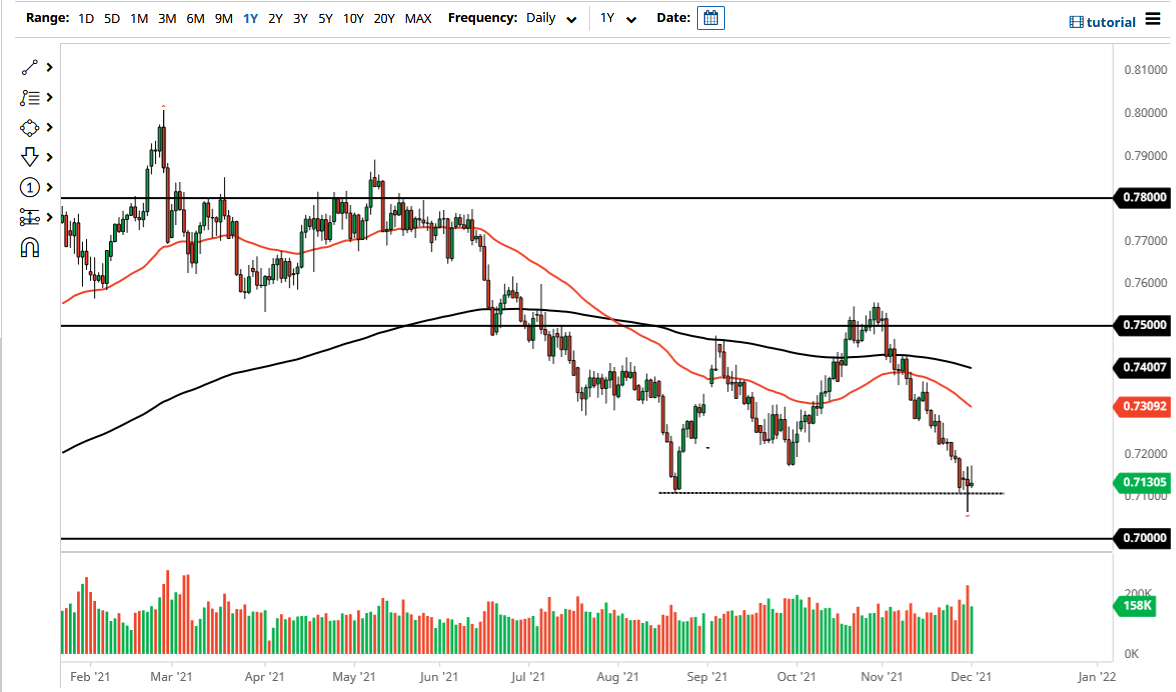
Task: Select the numbered callout annotation tool
Action: tap(28, 187)
